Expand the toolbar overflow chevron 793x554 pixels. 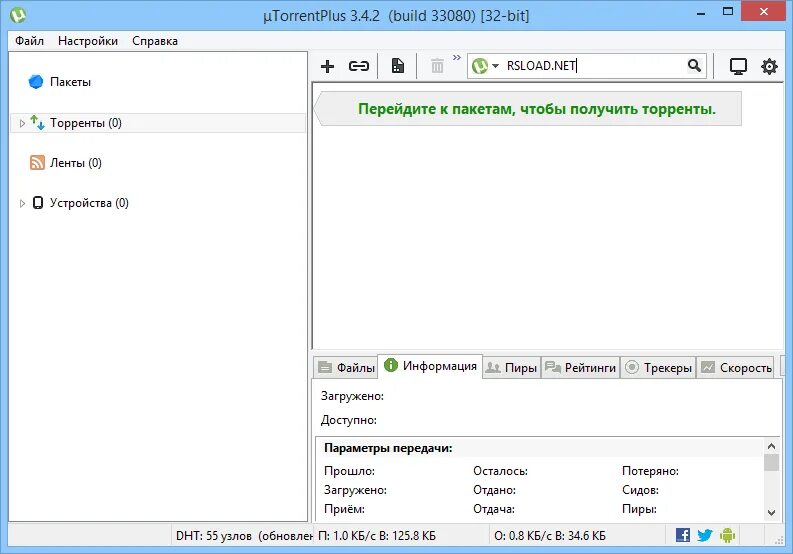click(x=457, y=58)
